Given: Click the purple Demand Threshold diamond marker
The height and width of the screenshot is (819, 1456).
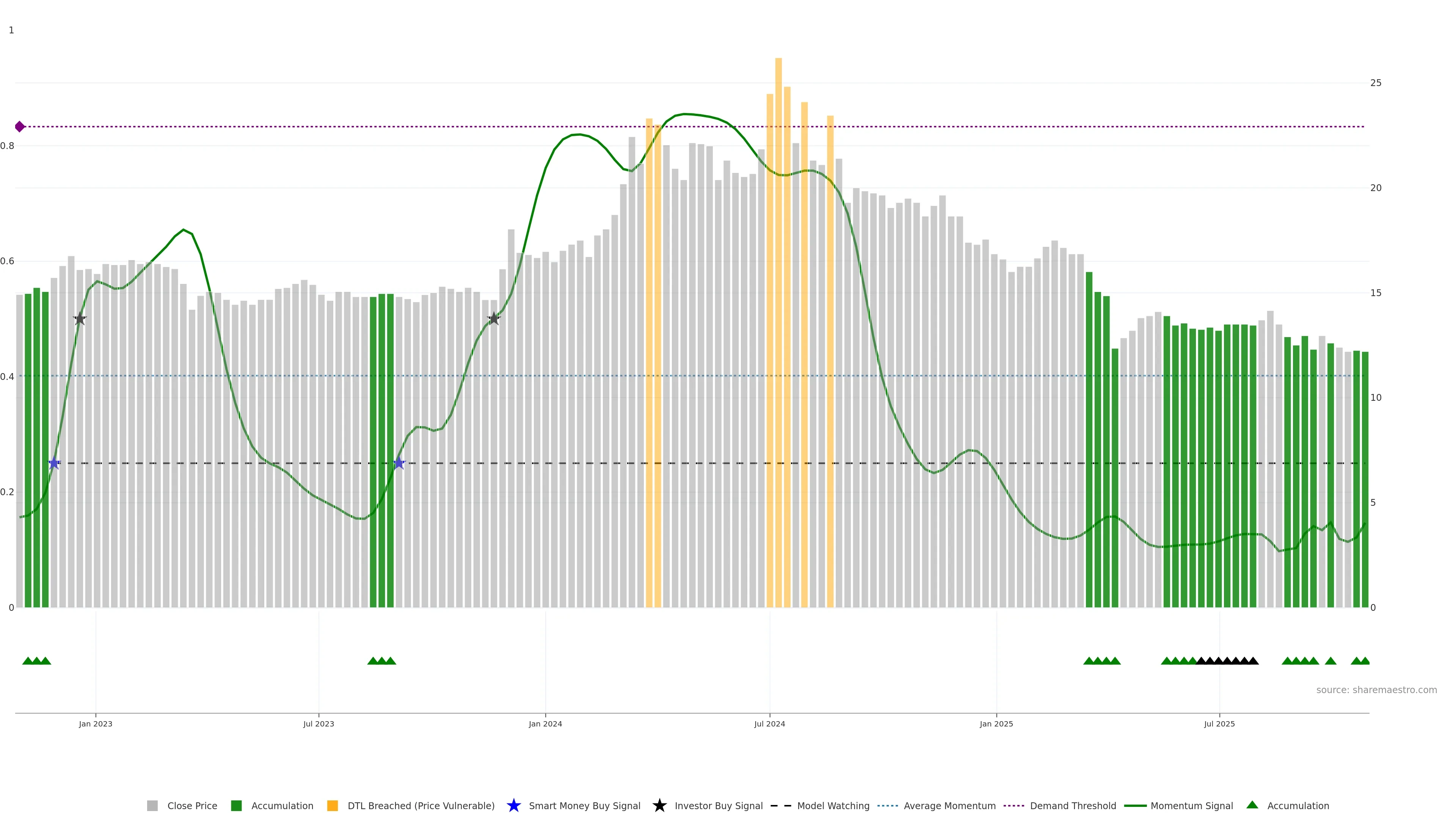Looking at the screenshot, I should (20, 127).
